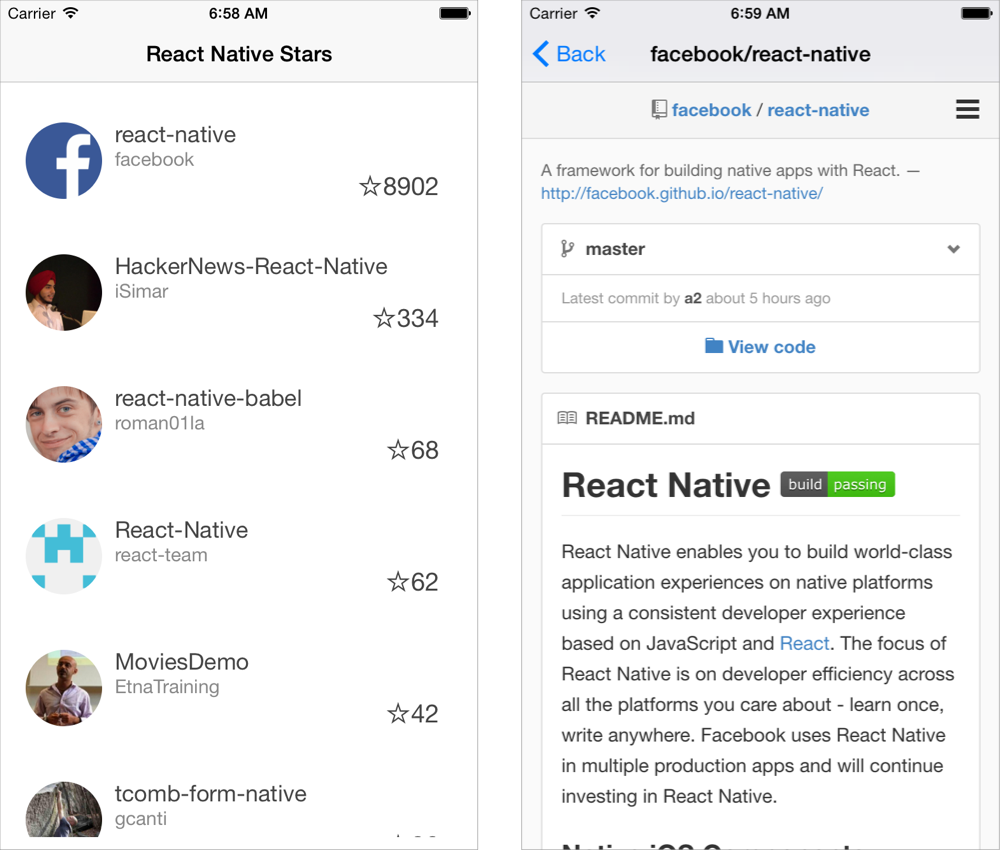1000x850 pixels.
Task: Tap the 8902 star count
Action: [411, 186]
